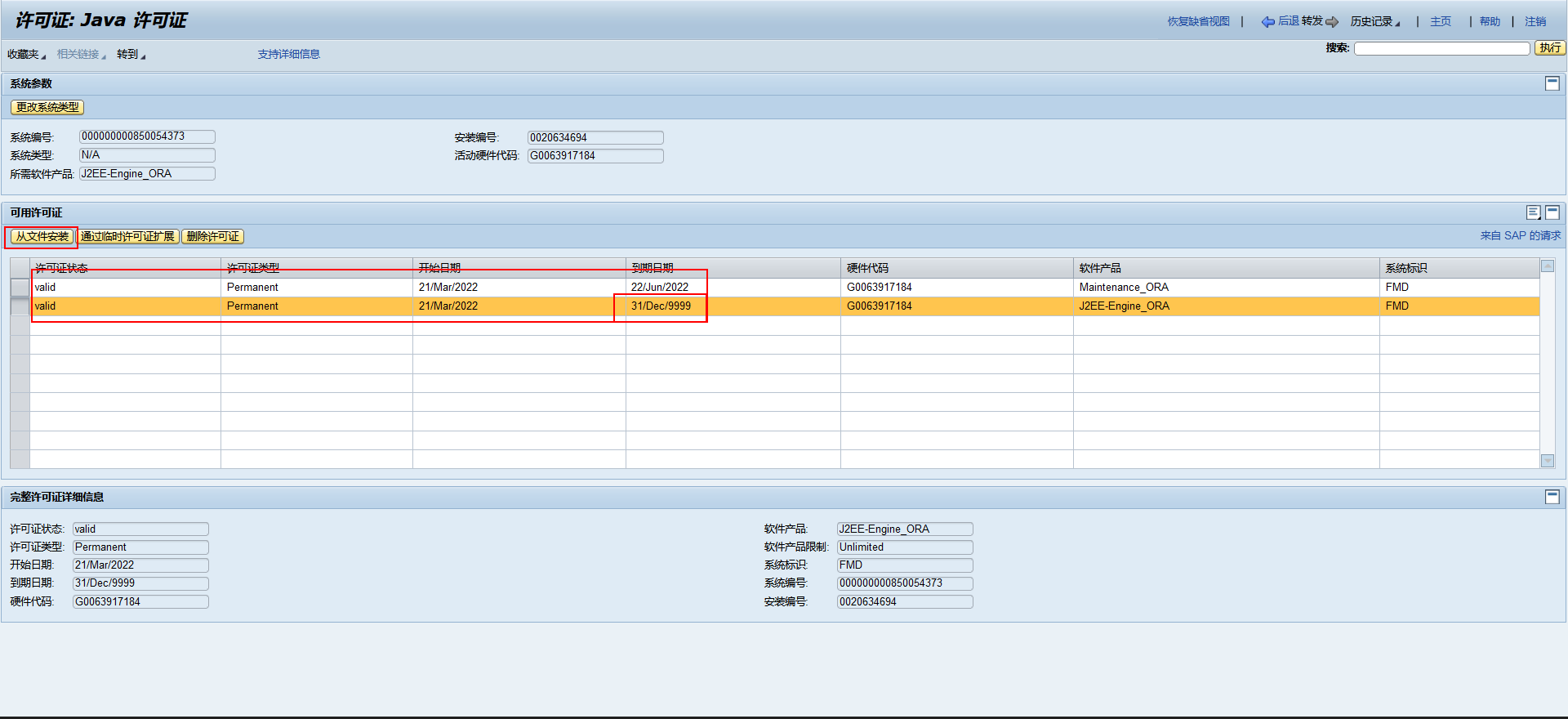Screen dimensions: 1568x719
Task: Click the 软件产品限制 Unlimited field
Action: (905, 547)
